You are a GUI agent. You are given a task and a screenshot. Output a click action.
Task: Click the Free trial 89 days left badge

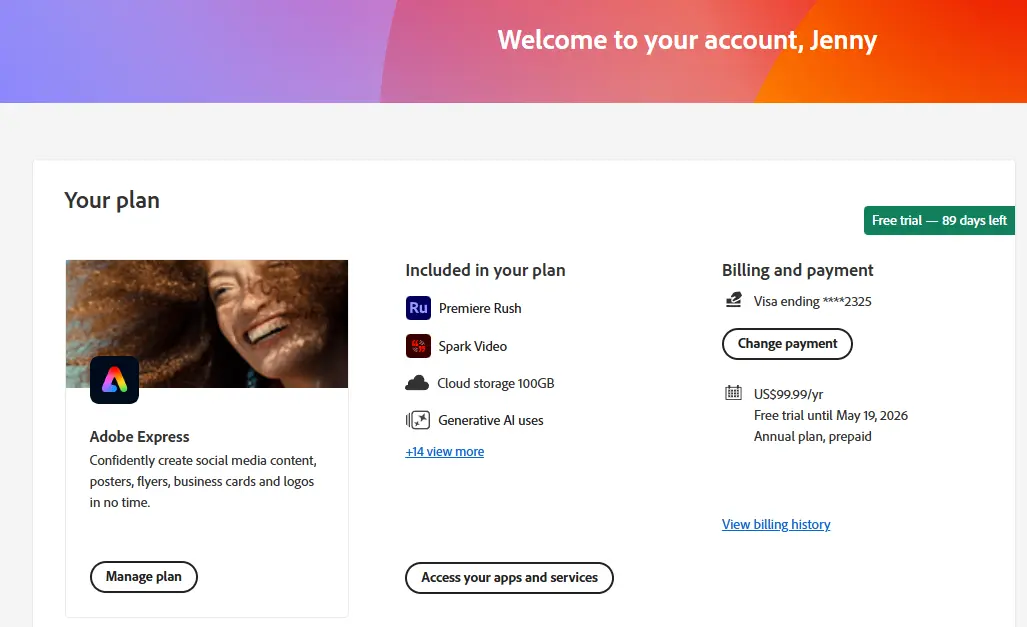(x=939, y=221)
